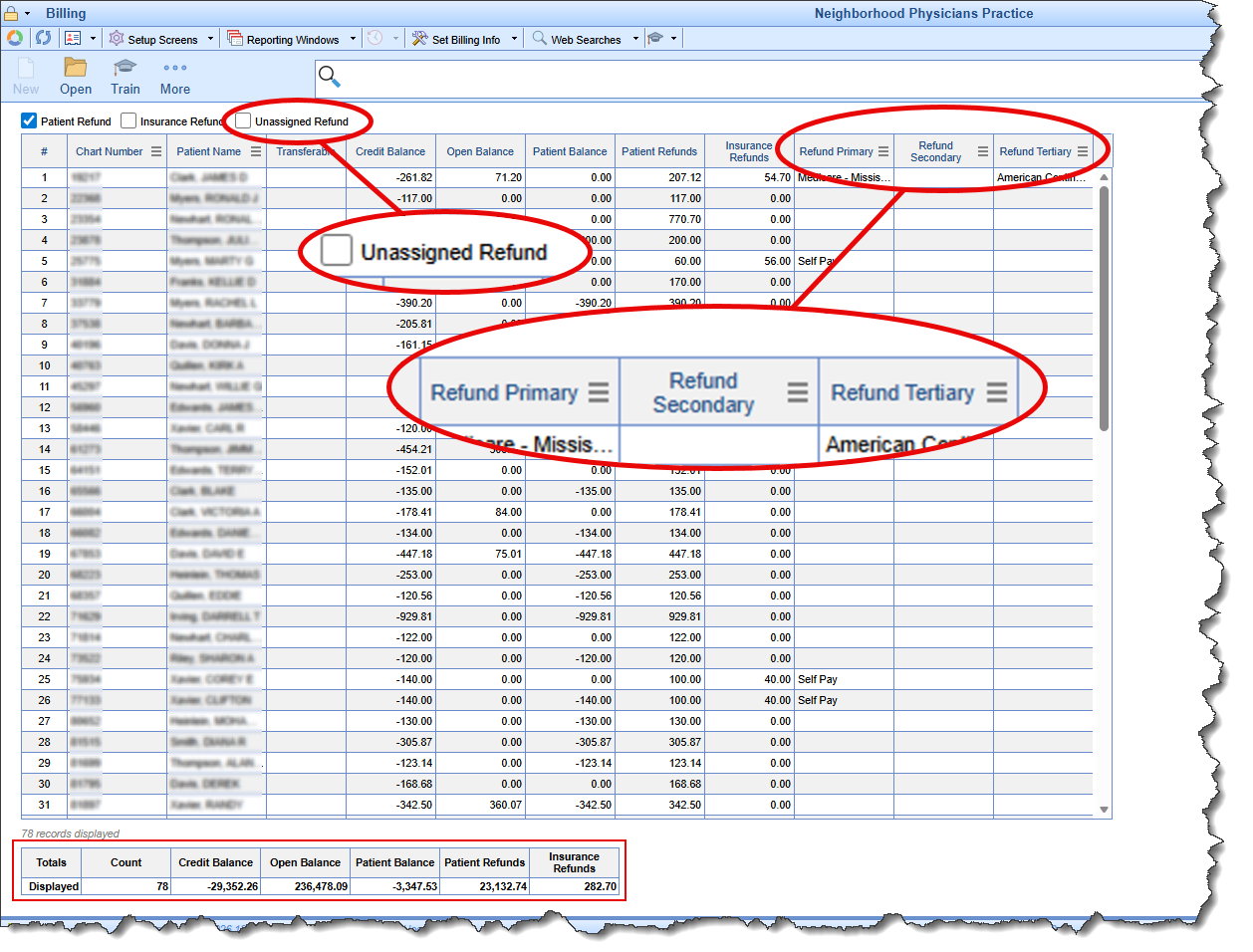Click the graduation cap toolbar icon
The height and width of the screenshot is (952, 1253).
point(655,38)
